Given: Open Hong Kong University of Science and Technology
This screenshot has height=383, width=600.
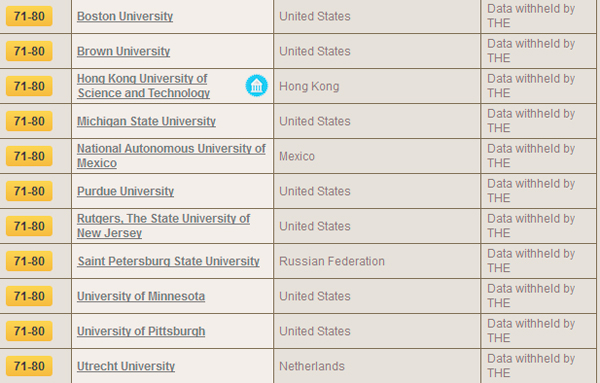Looking at the screenshot, I should tap(143, 86).
